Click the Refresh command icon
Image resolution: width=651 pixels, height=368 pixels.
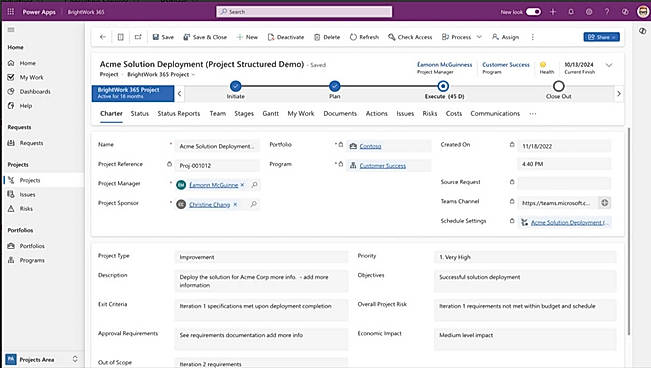(353, 37)
